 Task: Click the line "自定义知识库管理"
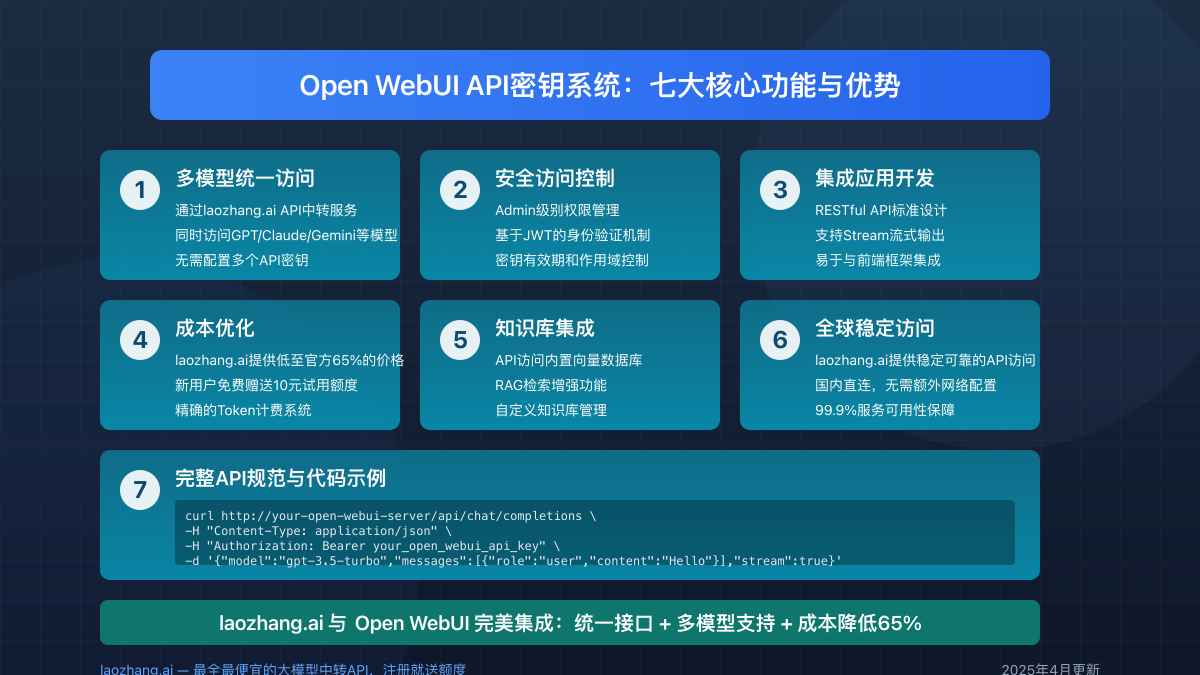point(551,410)
